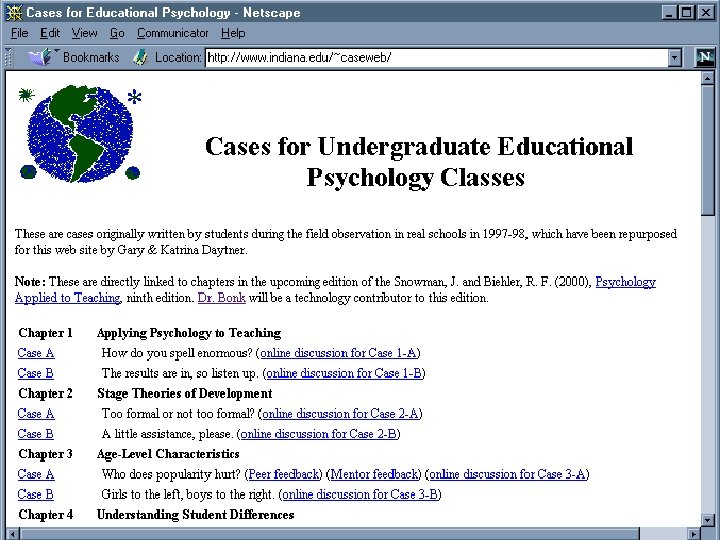Open the Communicator menu
The image size is (720, 540).
173,33
